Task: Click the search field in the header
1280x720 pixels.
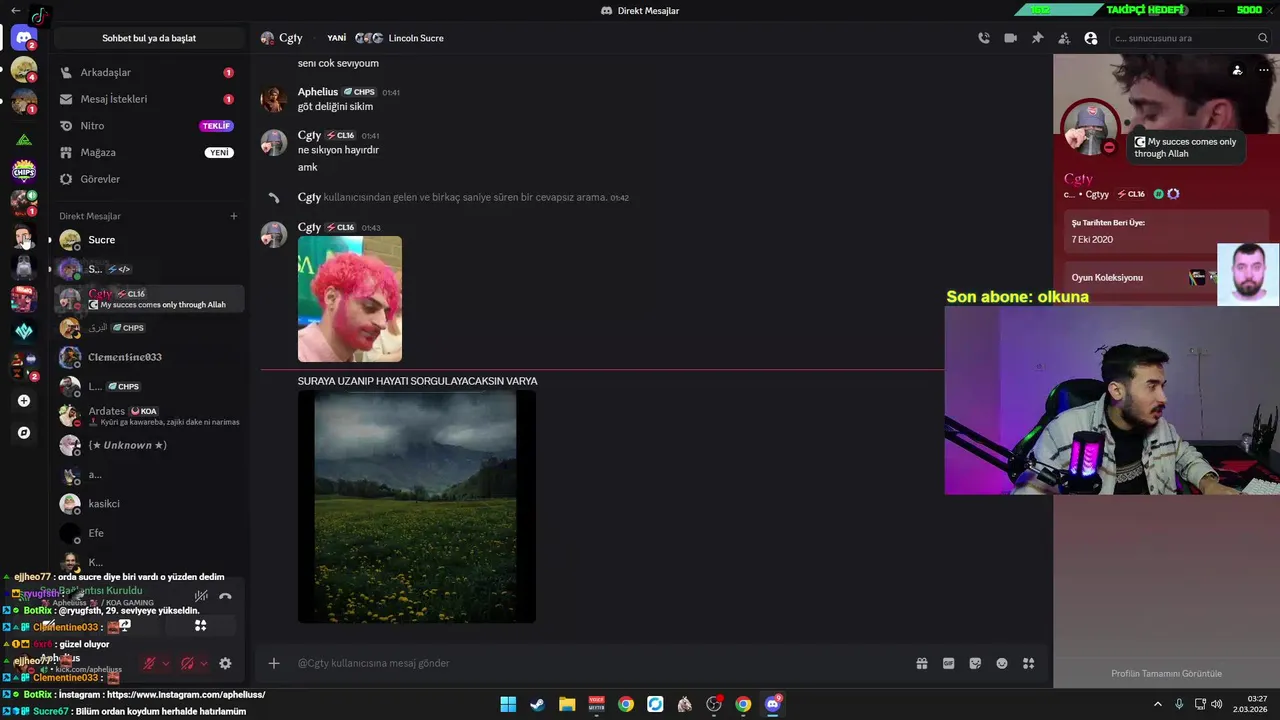Action: tap(1190, 38)
